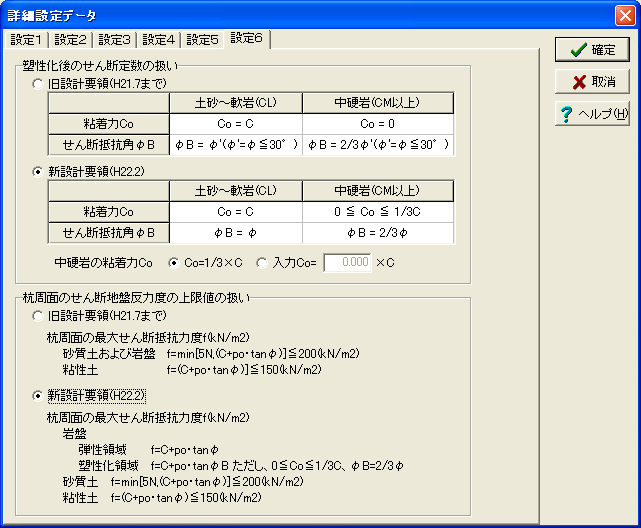
Task: Close the 詳細設定データ dialog window
Action: tap(625, 16)
